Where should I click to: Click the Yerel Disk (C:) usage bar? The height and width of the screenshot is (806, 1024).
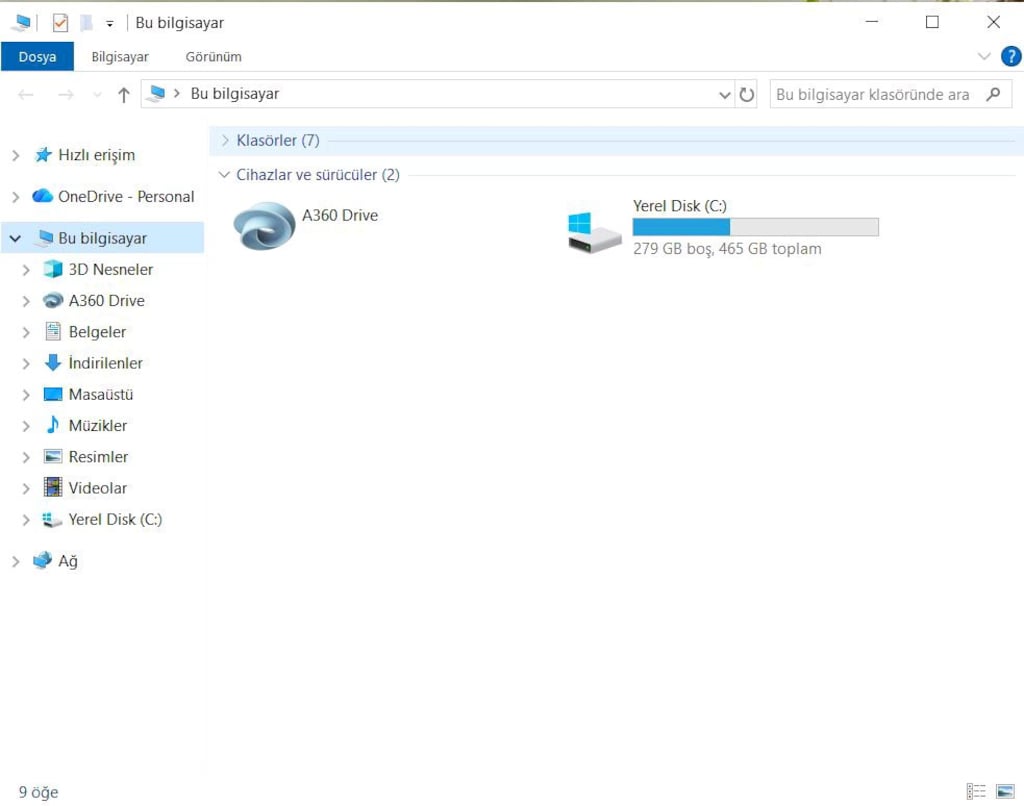[x=756, y=227]
